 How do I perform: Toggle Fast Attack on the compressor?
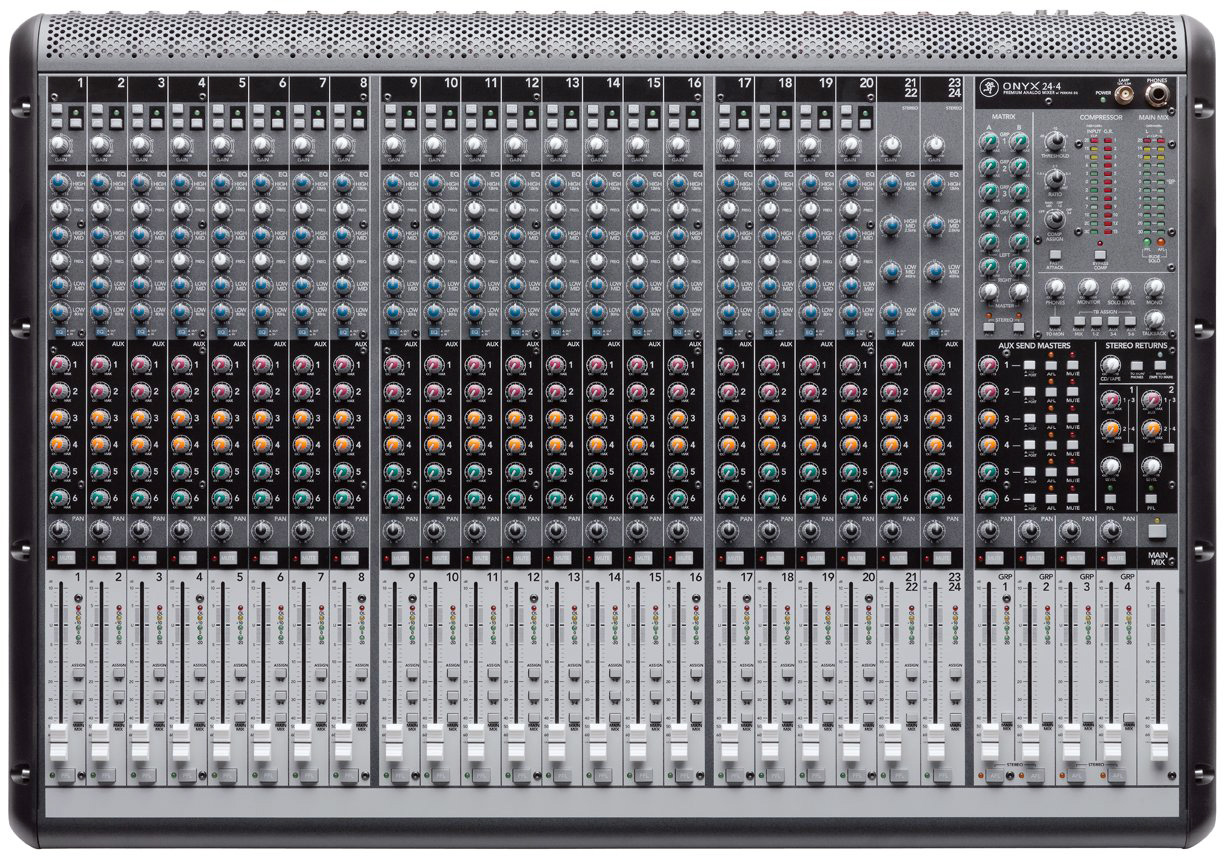pos(1055,256)
